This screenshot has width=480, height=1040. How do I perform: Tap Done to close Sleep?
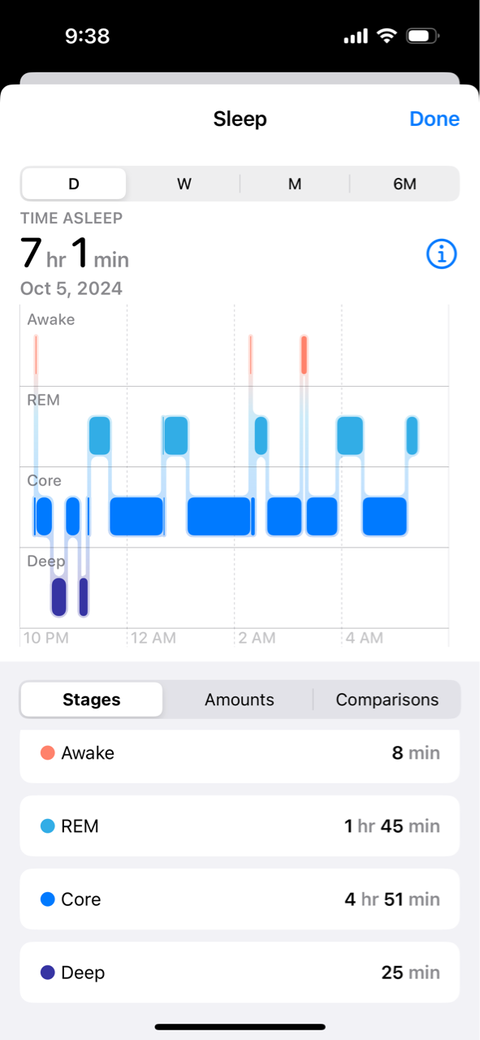coord(434,119)
